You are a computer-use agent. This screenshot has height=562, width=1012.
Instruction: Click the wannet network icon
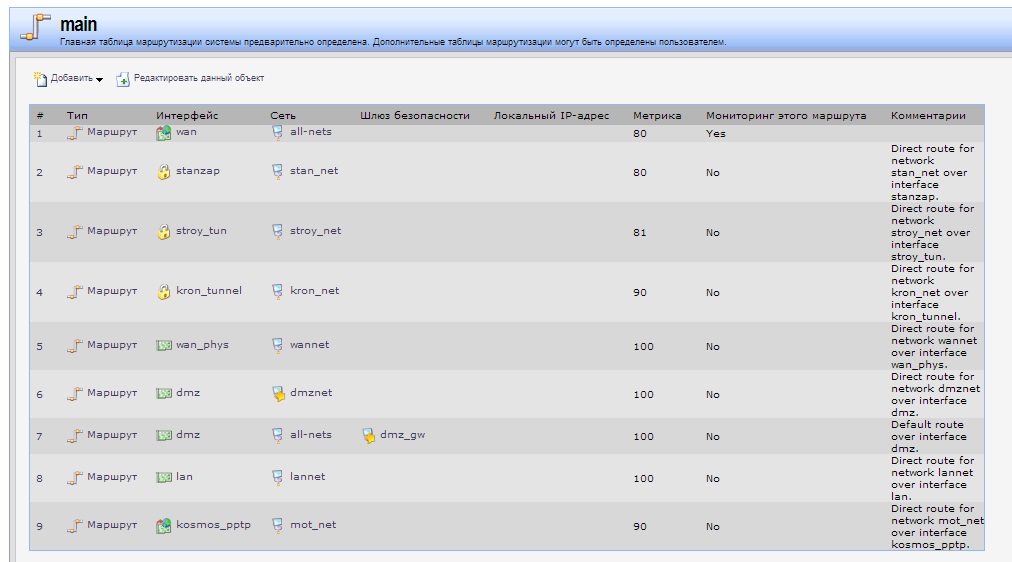tap(277, 345)
